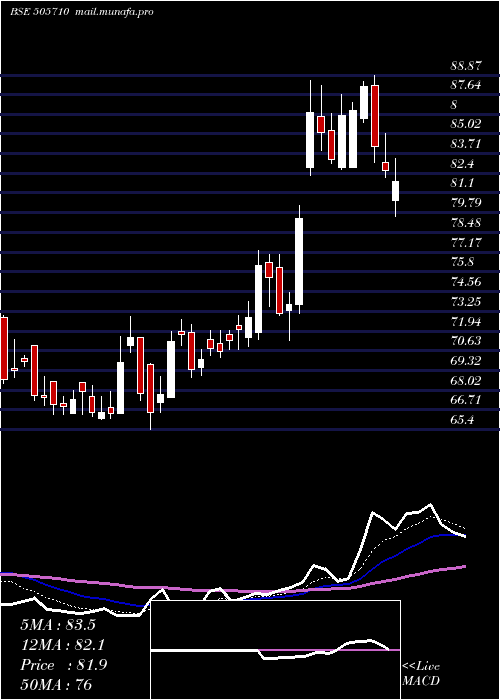
Task: Click the 68.02 price level label
Action: [466, 381]
